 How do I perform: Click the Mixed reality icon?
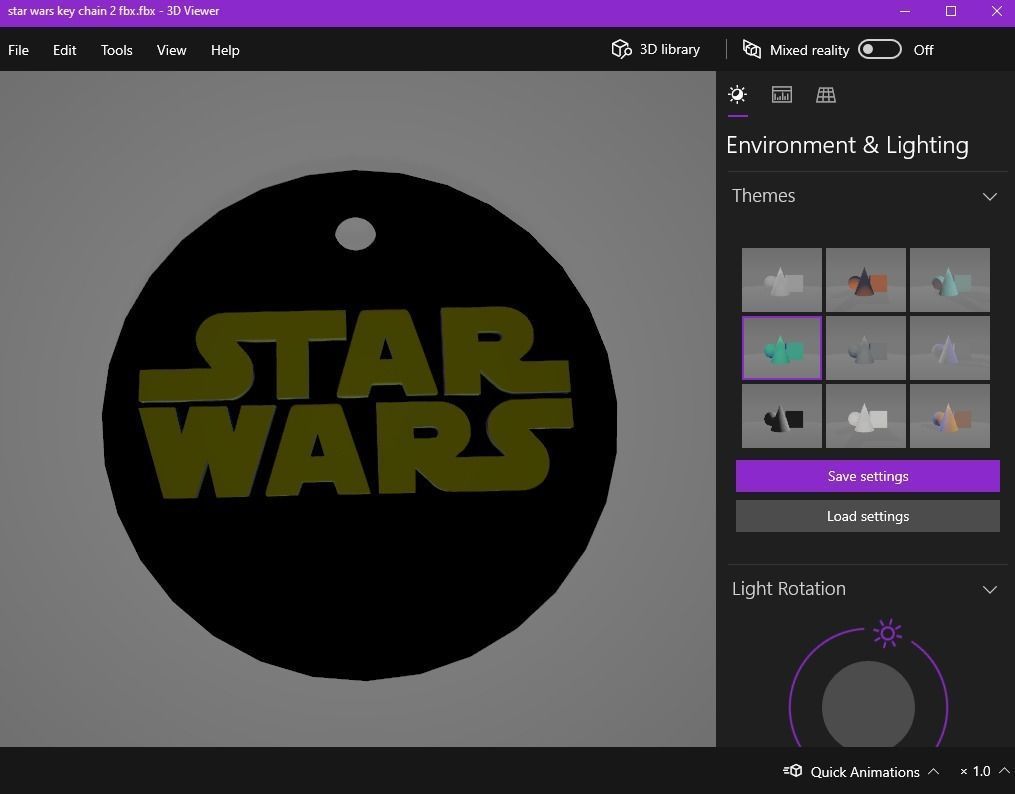click(752, 49)
